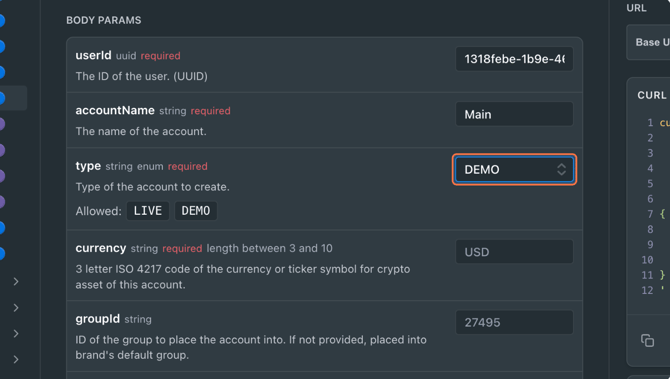Open the last purple-badged sidebar endpoint
Viewport: 670px width, 379px height.
[2, 202]
